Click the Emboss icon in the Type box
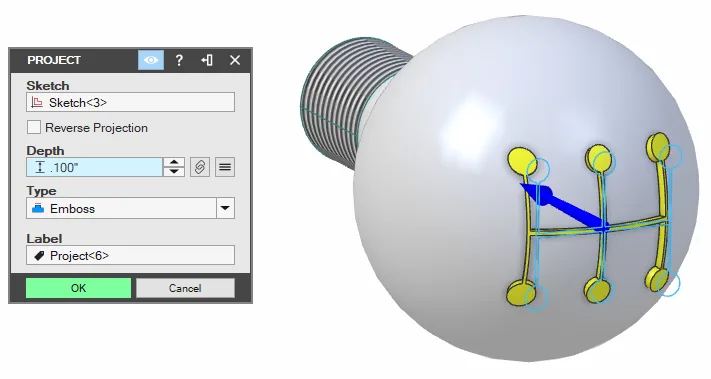Screen dimensions: 711x379 [38, 209]
